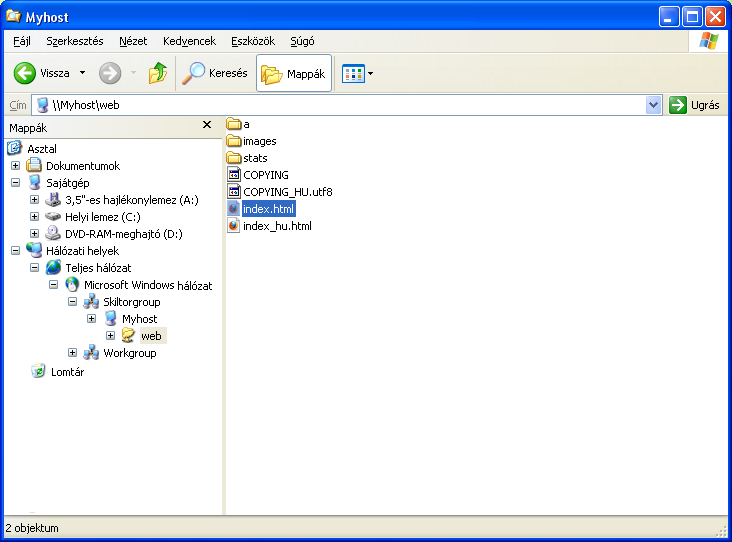
Task: Expand the Myhost tree node
Action: pyautogui.click(x=92, y=319)
